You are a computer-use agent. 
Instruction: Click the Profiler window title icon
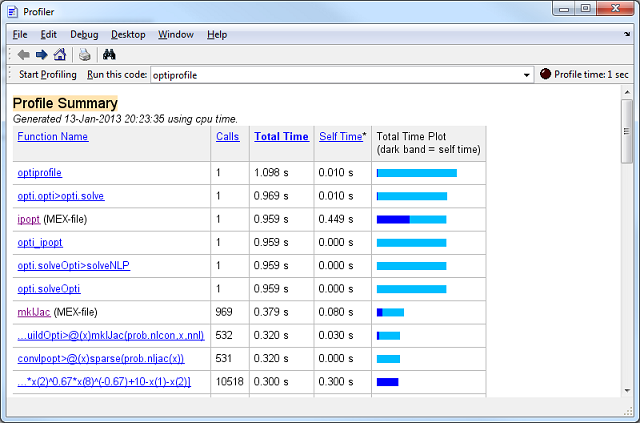pyautogui.click(x=13, y=12)
